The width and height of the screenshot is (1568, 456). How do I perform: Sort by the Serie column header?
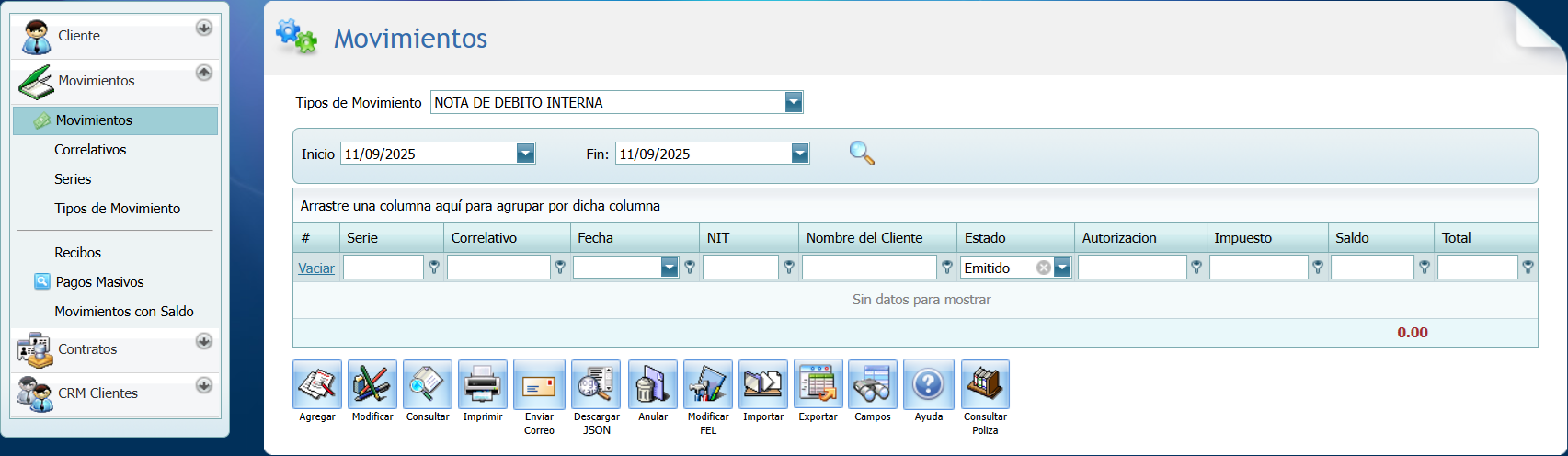[x=392, y=237]
